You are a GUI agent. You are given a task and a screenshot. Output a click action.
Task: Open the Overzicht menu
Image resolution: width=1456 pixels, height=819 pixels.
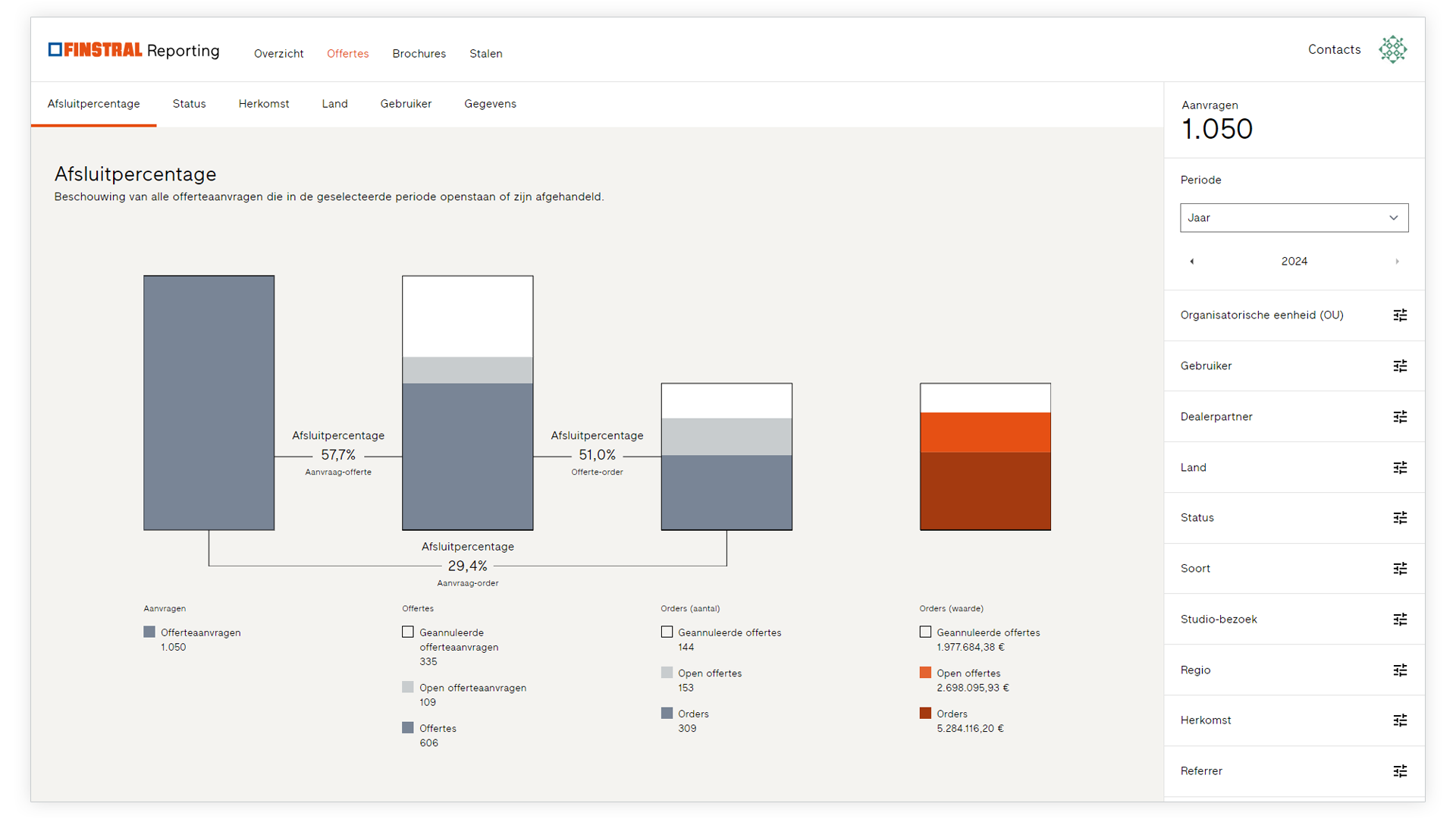[278, 54]
